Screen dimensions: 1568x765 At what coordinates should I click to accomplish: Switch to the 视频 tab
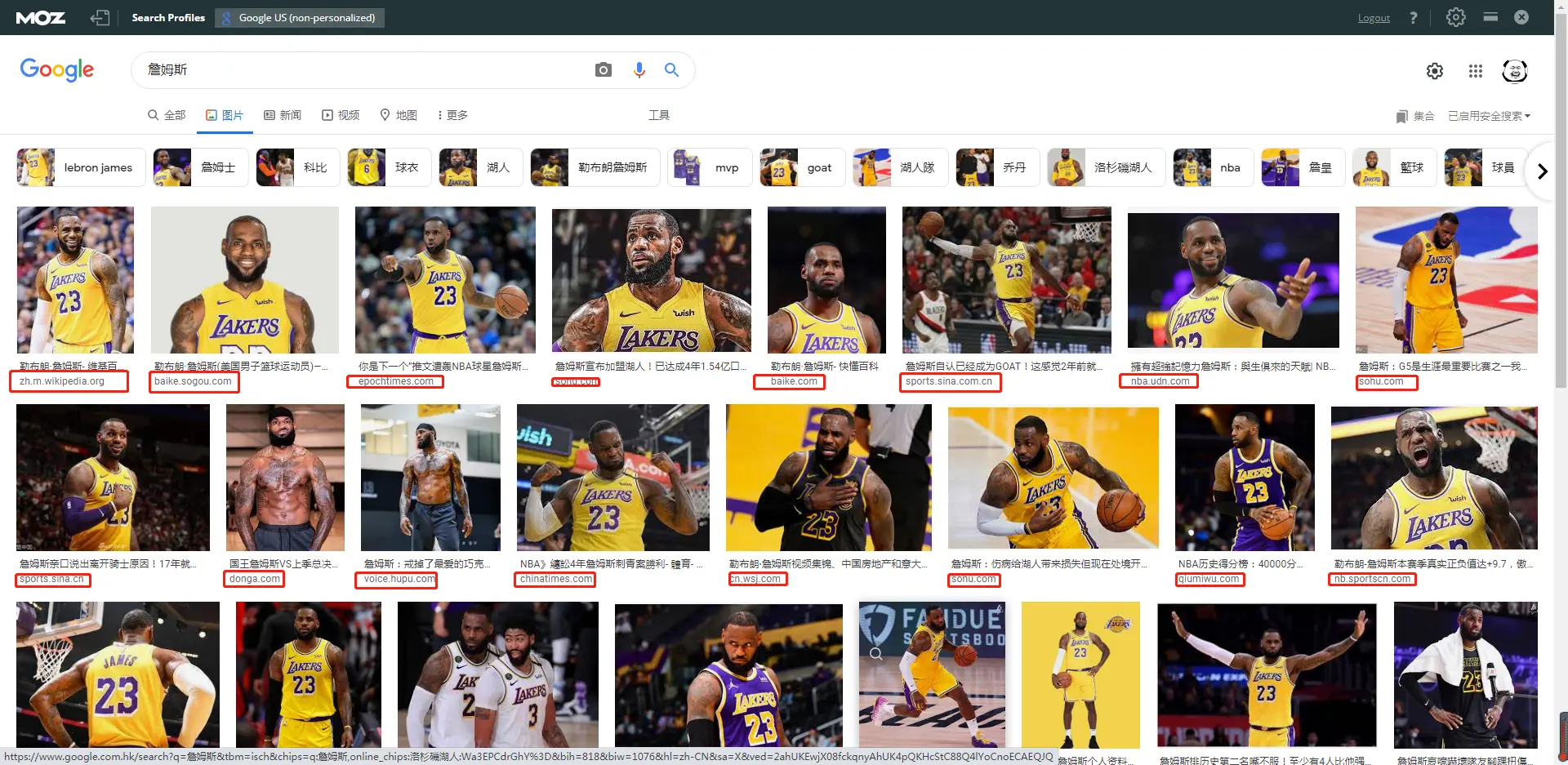point(341,115)
